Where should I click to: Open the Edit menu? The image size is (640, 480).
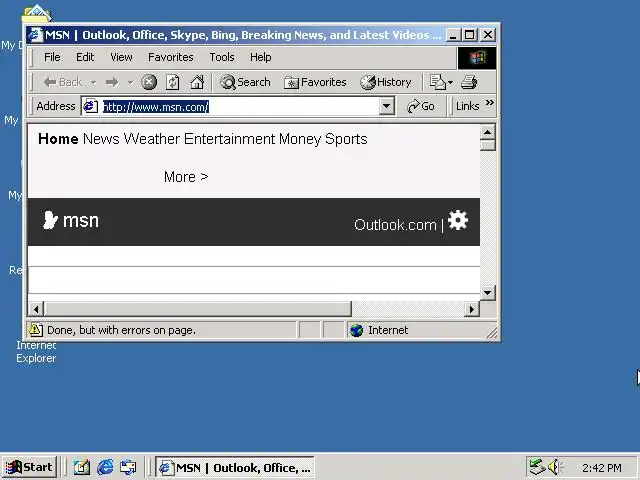coord(85,57)
